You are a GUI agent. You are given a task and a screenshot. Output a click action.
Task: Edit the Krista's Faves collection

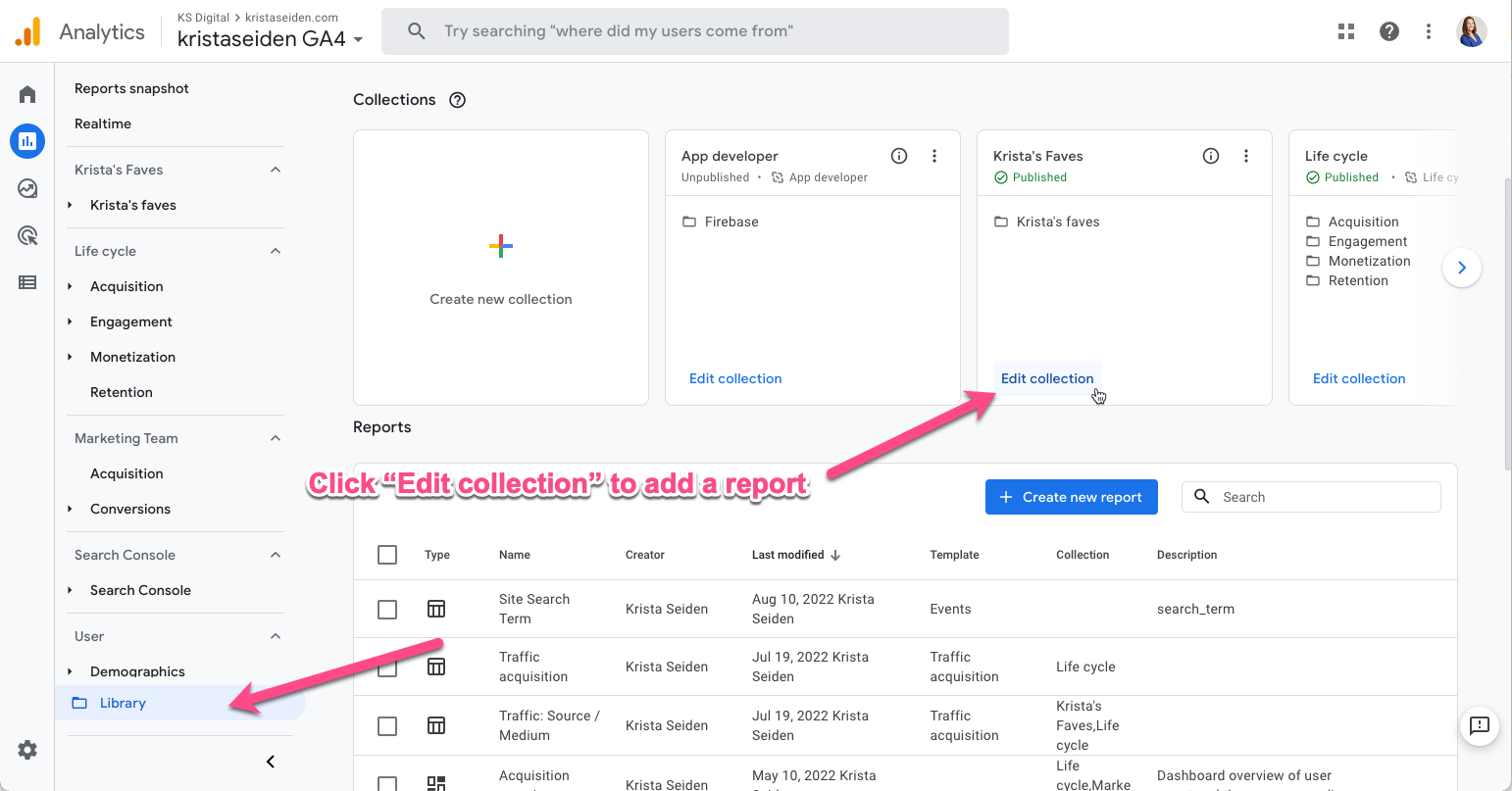click(x=1047, y=378)
